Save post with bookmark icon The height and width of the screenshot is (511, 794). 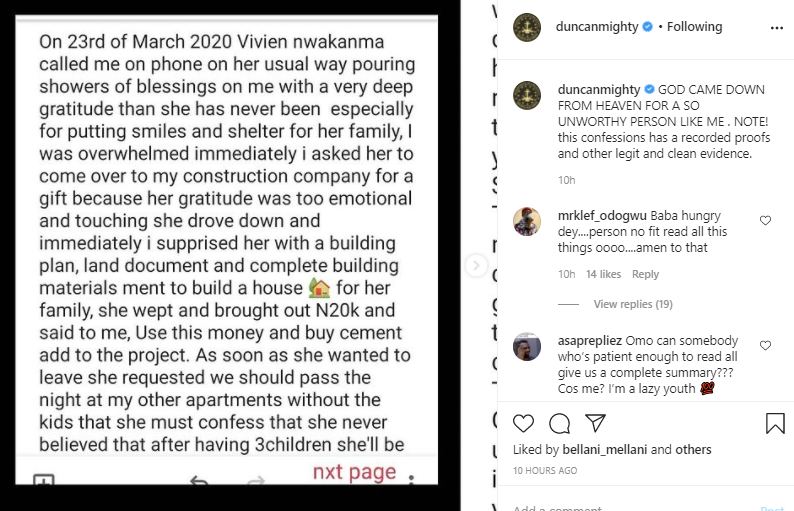pos(775,423)
